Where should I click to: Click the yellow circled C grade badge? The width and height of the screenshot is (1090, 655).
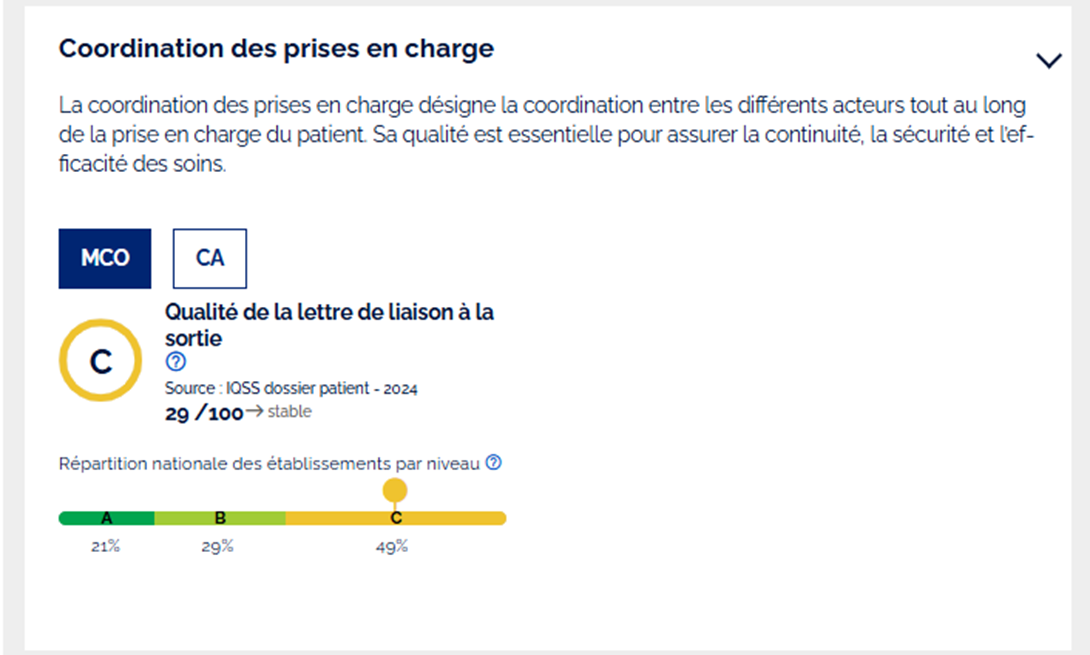click(101, 361)
